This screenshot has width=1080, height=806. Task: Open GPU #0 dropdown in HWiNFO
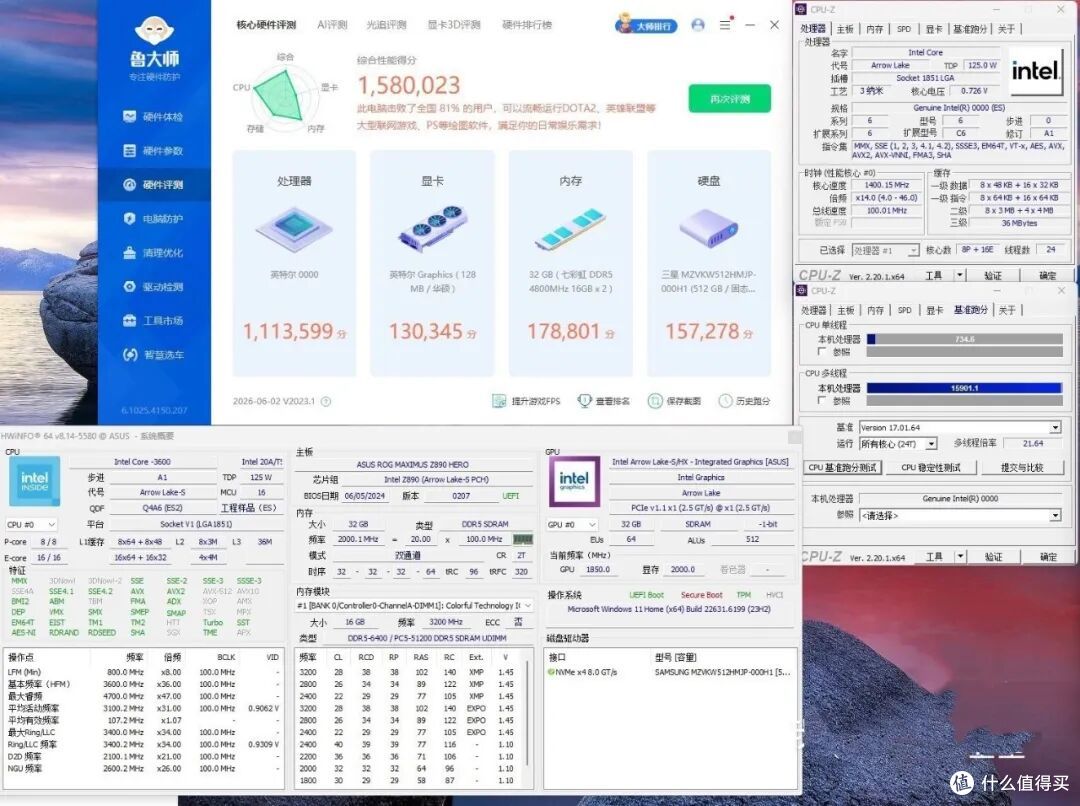coord(572,524)
